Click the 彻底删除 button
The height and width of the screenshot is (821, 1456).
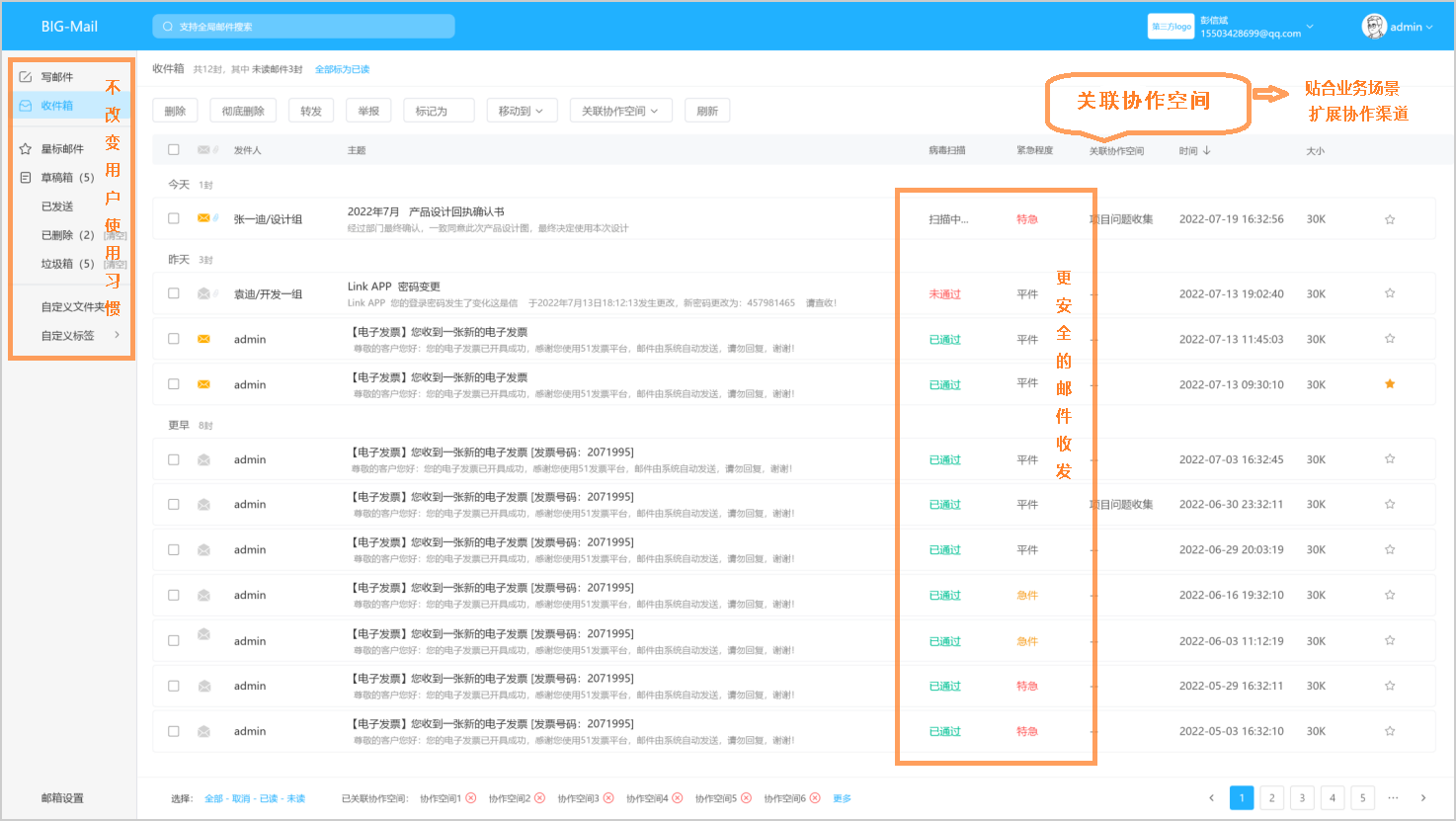(x=243, y=111)
